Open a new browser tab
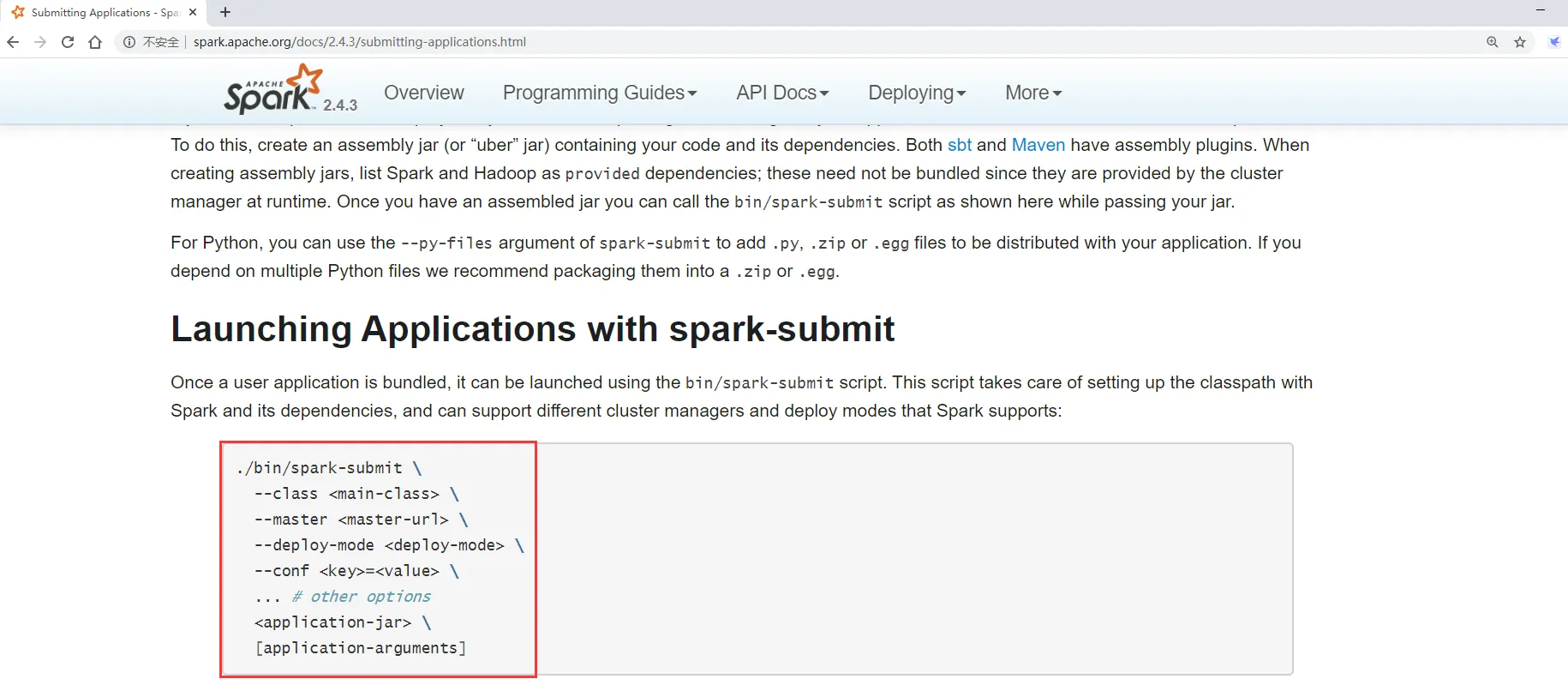1568x691 pixels. click(x=225, y=12)
